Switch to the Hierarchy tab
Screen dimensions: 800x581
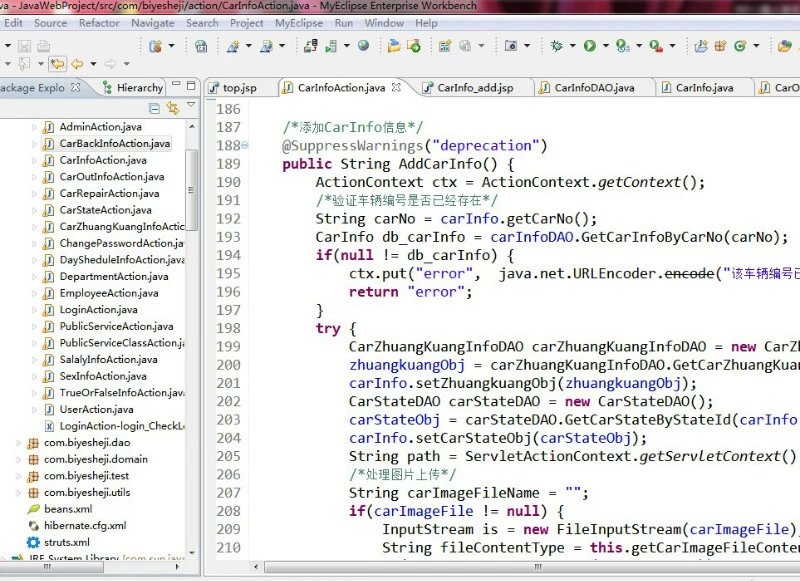point(133,88)
